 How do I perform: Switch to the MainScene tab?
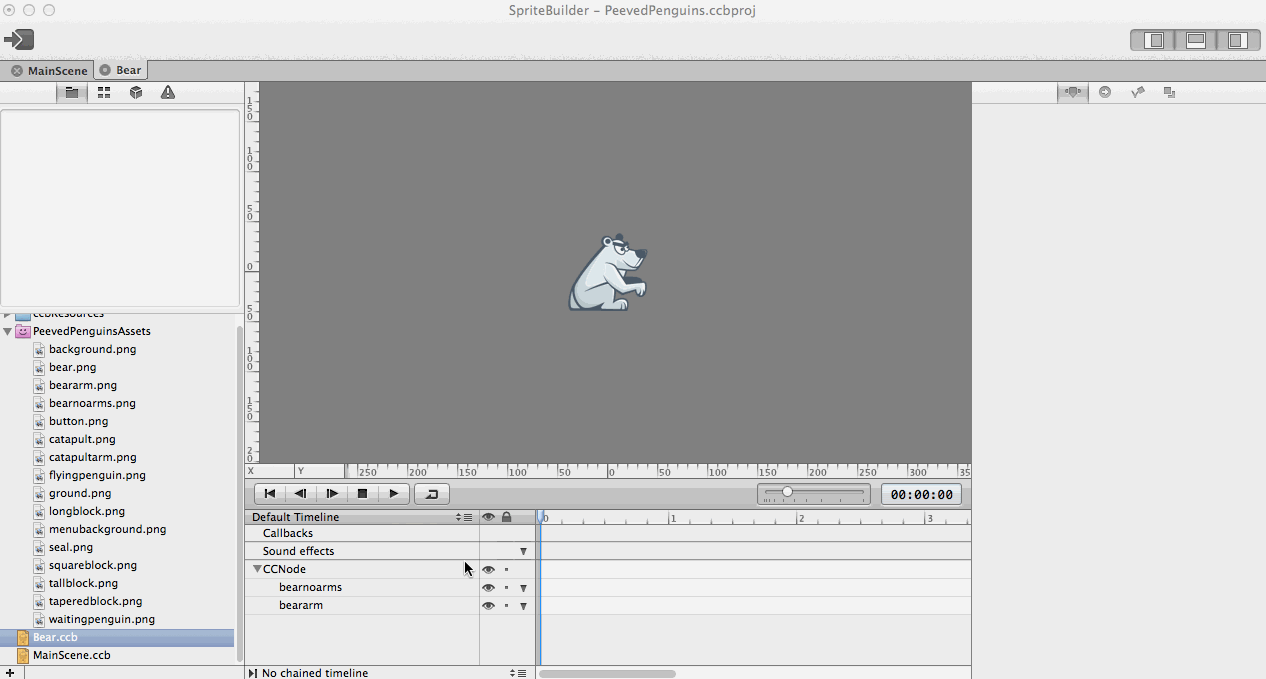point(57,70)
